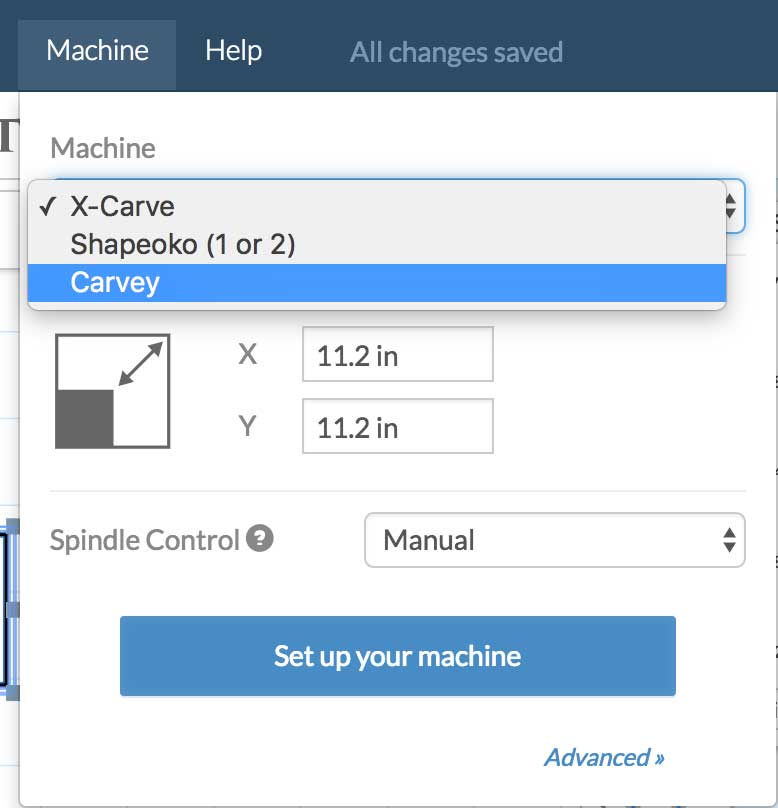The width and height of the screenshot is (778, 808).
Task: Click the Machine section heading
Action: pos(103,148)
